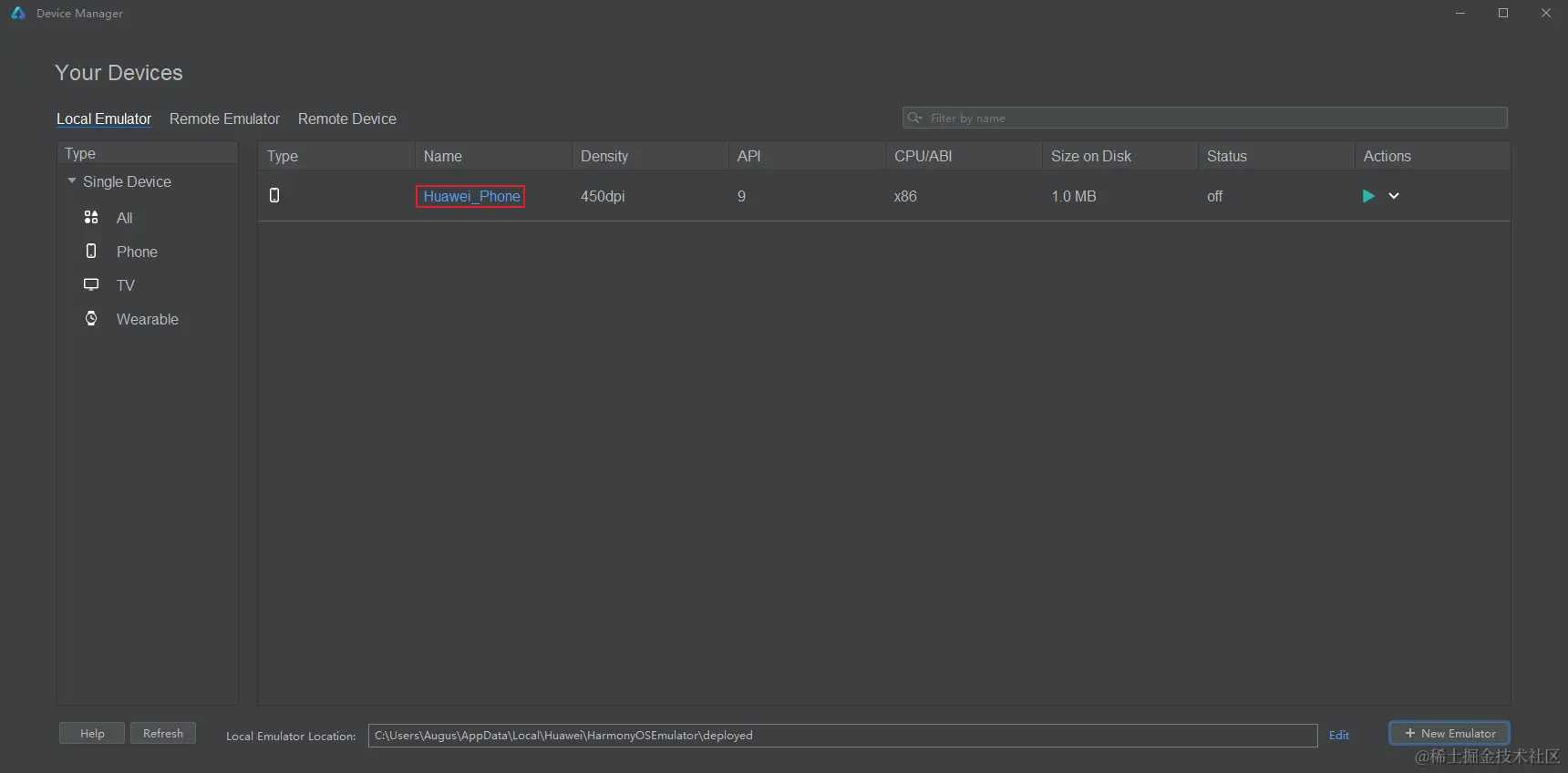Click the Local Emulator Location path field
Viewport: 1568px width, 773px height.
842,735
